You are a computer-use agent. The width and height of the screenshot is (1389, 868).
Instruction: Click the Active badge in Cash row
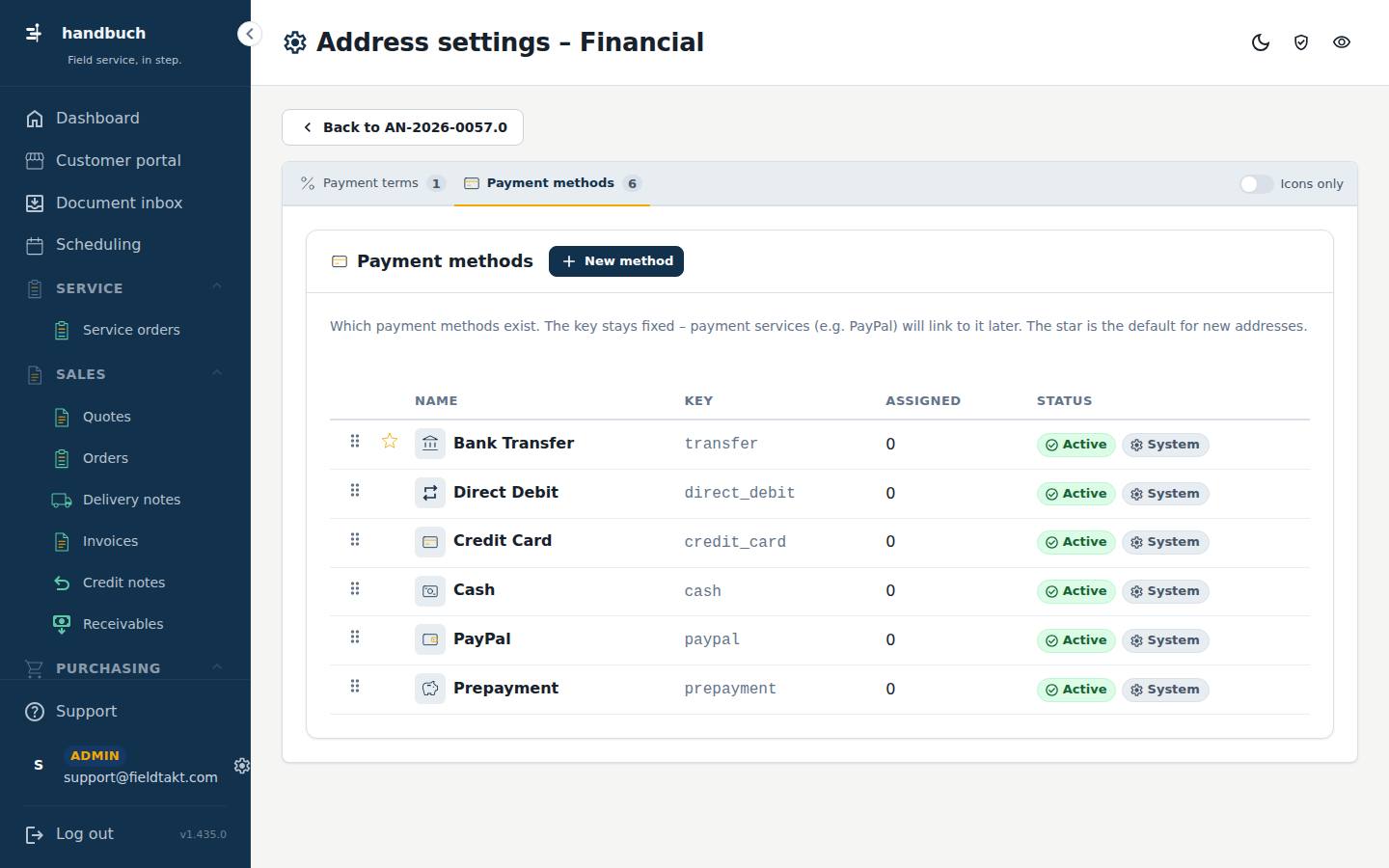pos(1076,591)
